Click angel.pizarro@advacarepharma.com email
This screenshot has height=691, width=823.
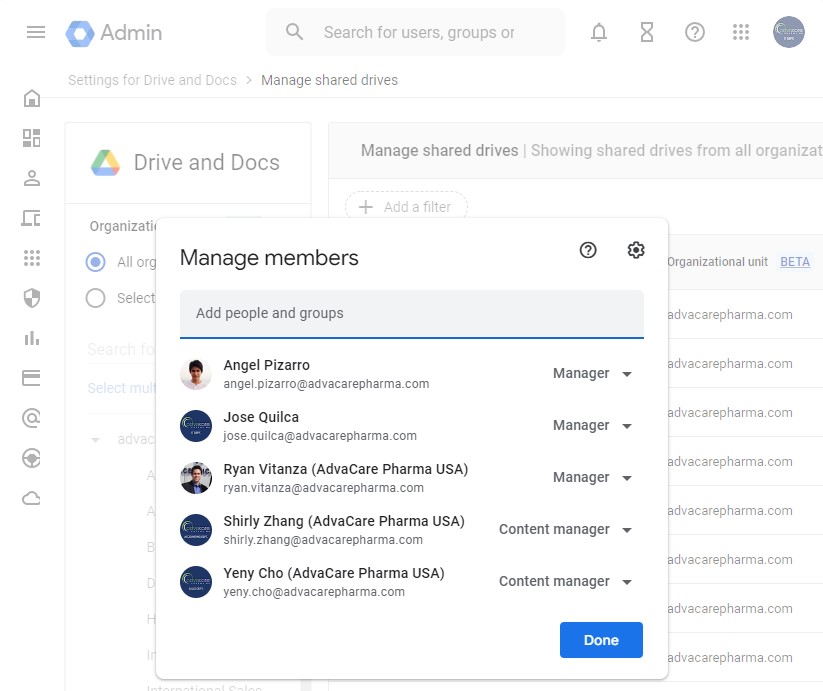point(326,384)
